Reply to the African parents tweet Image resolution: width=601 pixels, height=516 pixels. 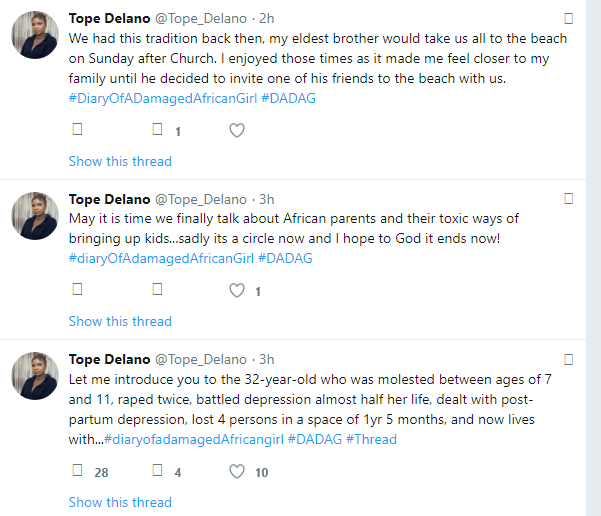coord(78,290)
